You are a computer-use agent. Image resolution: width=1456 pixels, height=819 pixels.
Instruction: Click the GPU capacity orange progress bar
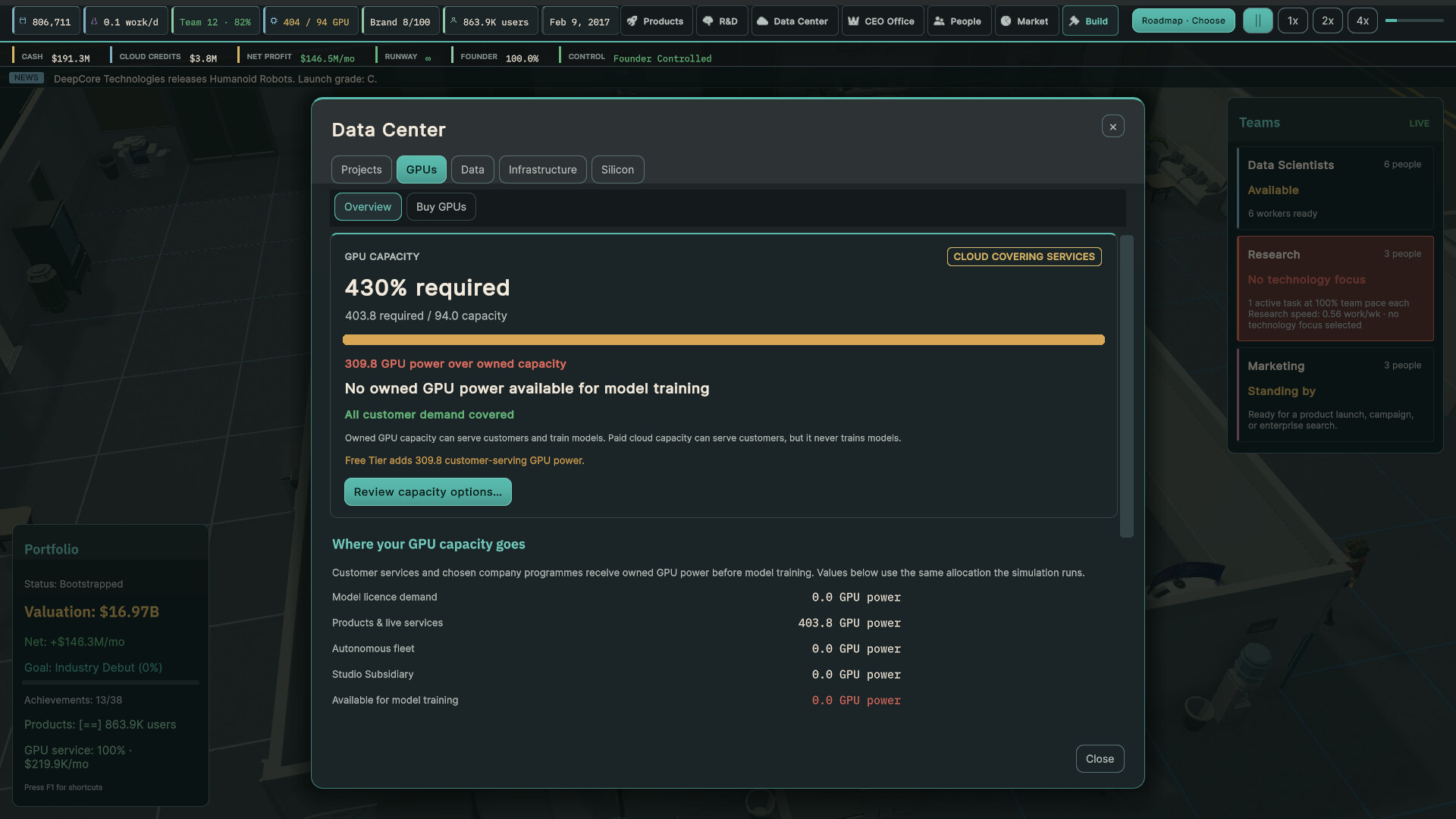point(723,340)
